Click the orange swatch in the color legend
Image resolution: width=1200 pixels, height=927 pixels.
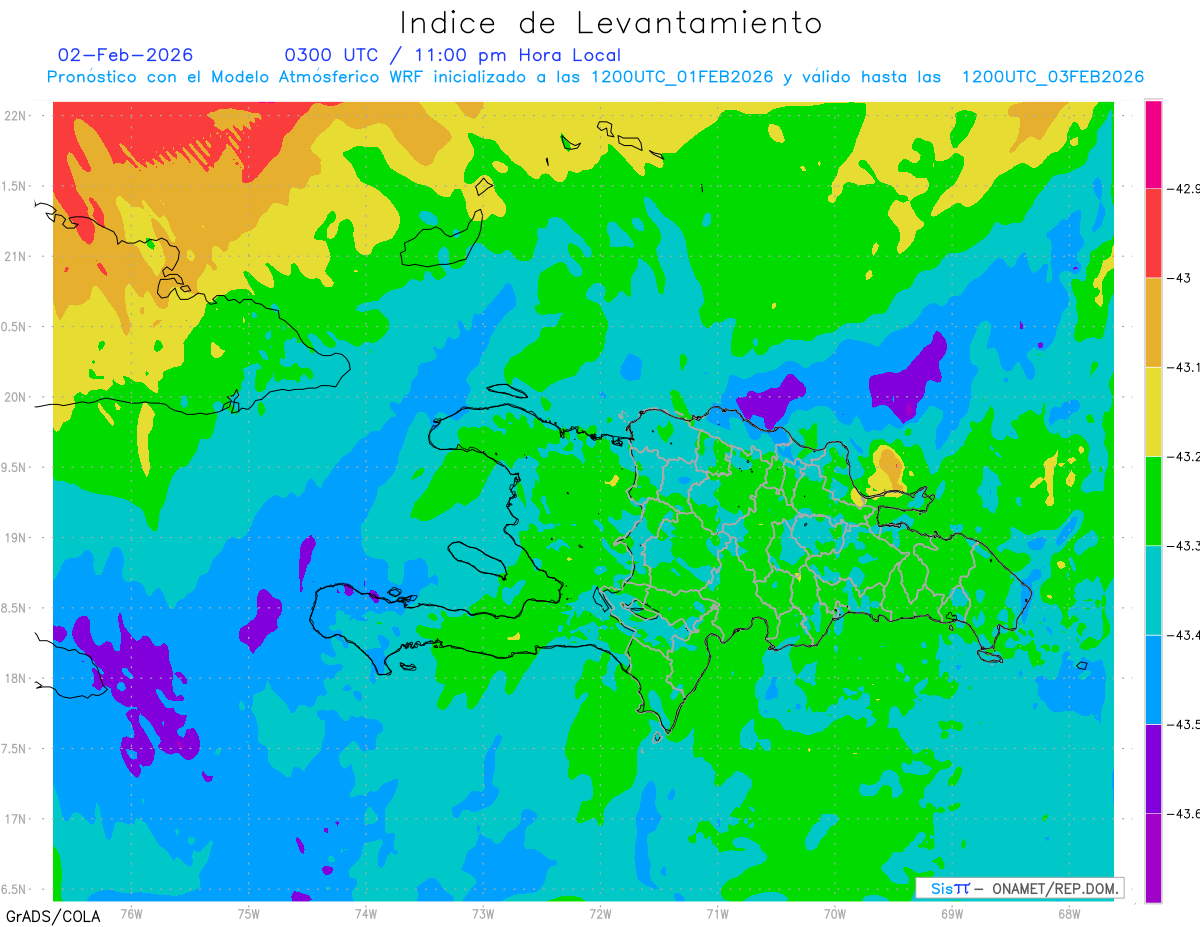click(x=1153, y=322)
